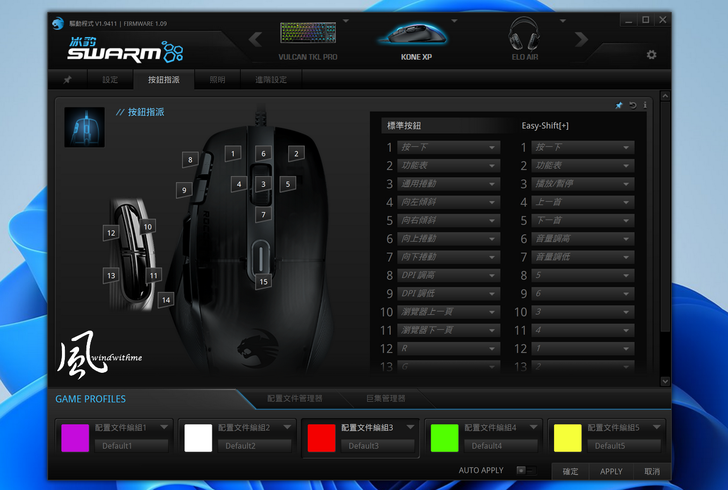Open Easy-Shift button 10 dropdown
This screenshot has height=490, width=728.
click(583, 312)
